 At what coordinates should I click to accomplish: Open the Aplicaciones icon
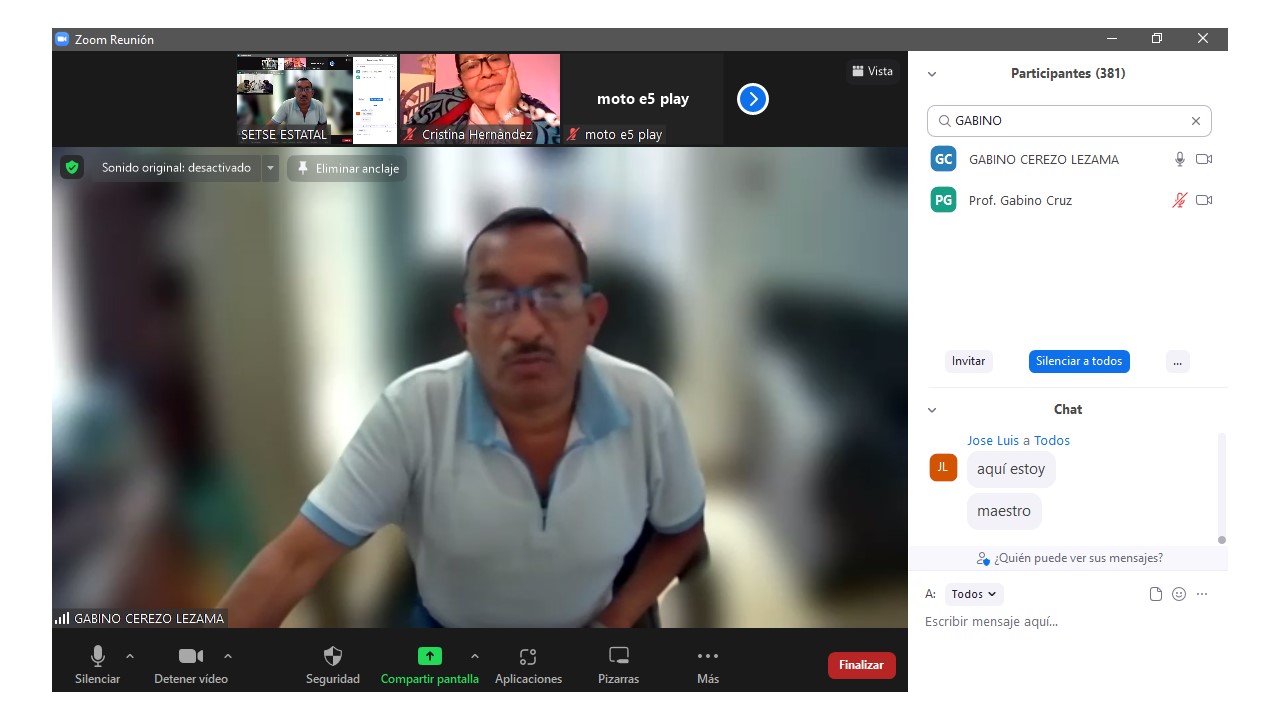[528, 656]
